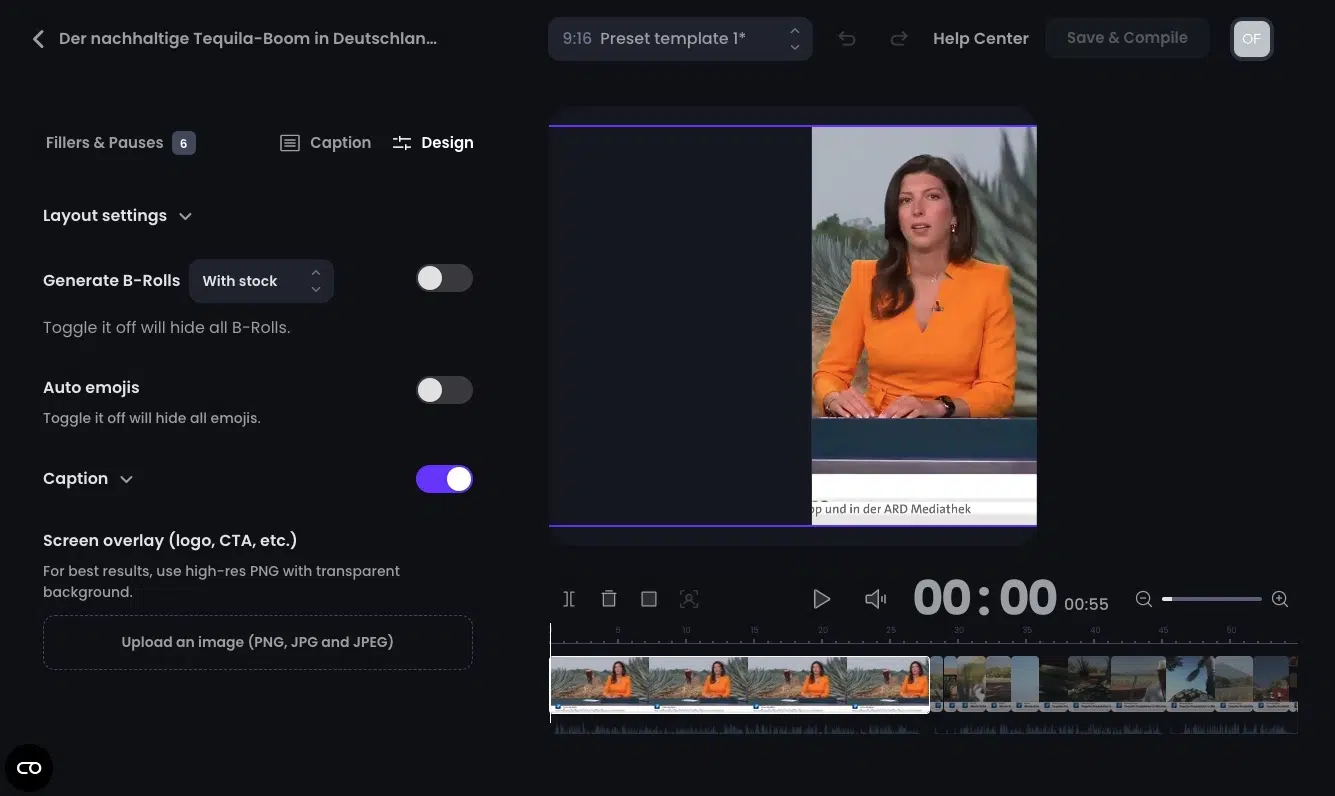The height and width of the screenshot is (796, 1335).
Task: Click the back arrow to exit project
Action: (x=37, y=38)
